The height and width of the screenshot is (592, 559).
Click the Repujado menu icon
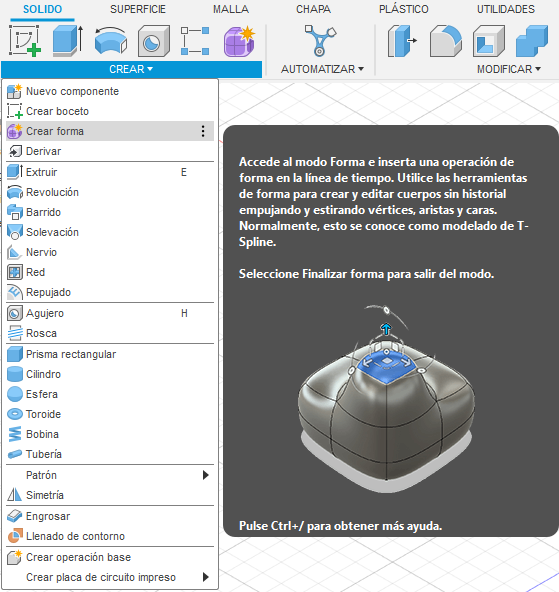[15, 292]
